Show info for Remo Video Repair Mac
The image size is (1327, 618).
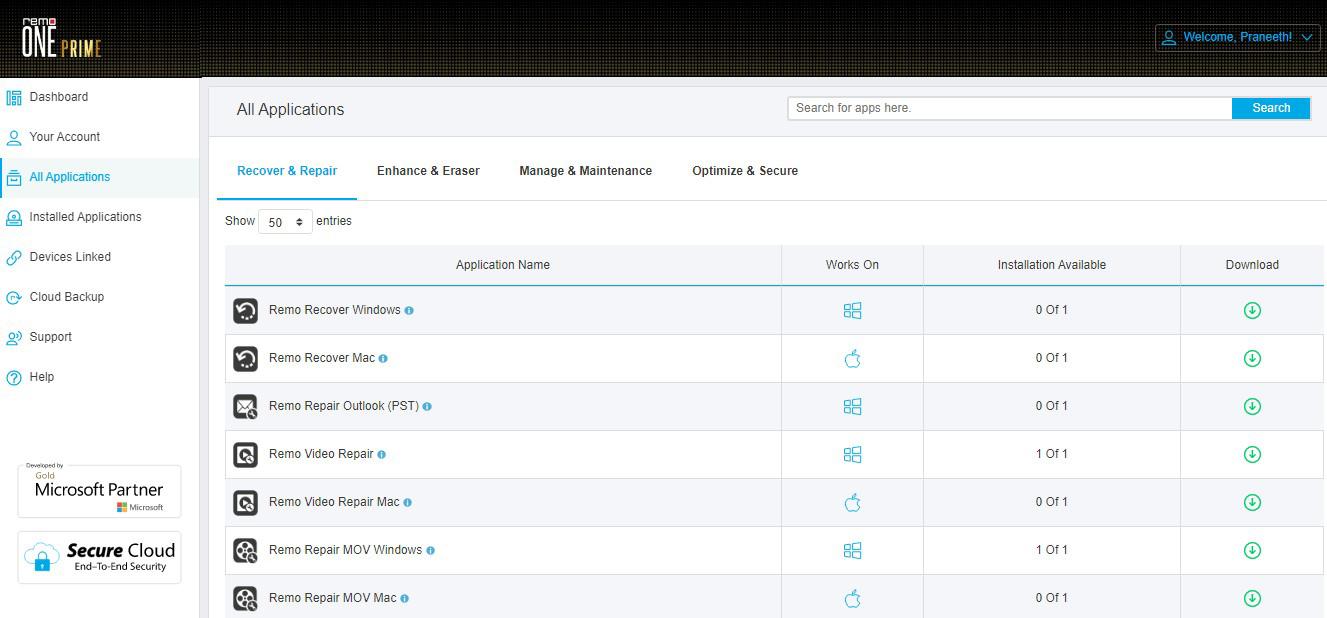407,502
